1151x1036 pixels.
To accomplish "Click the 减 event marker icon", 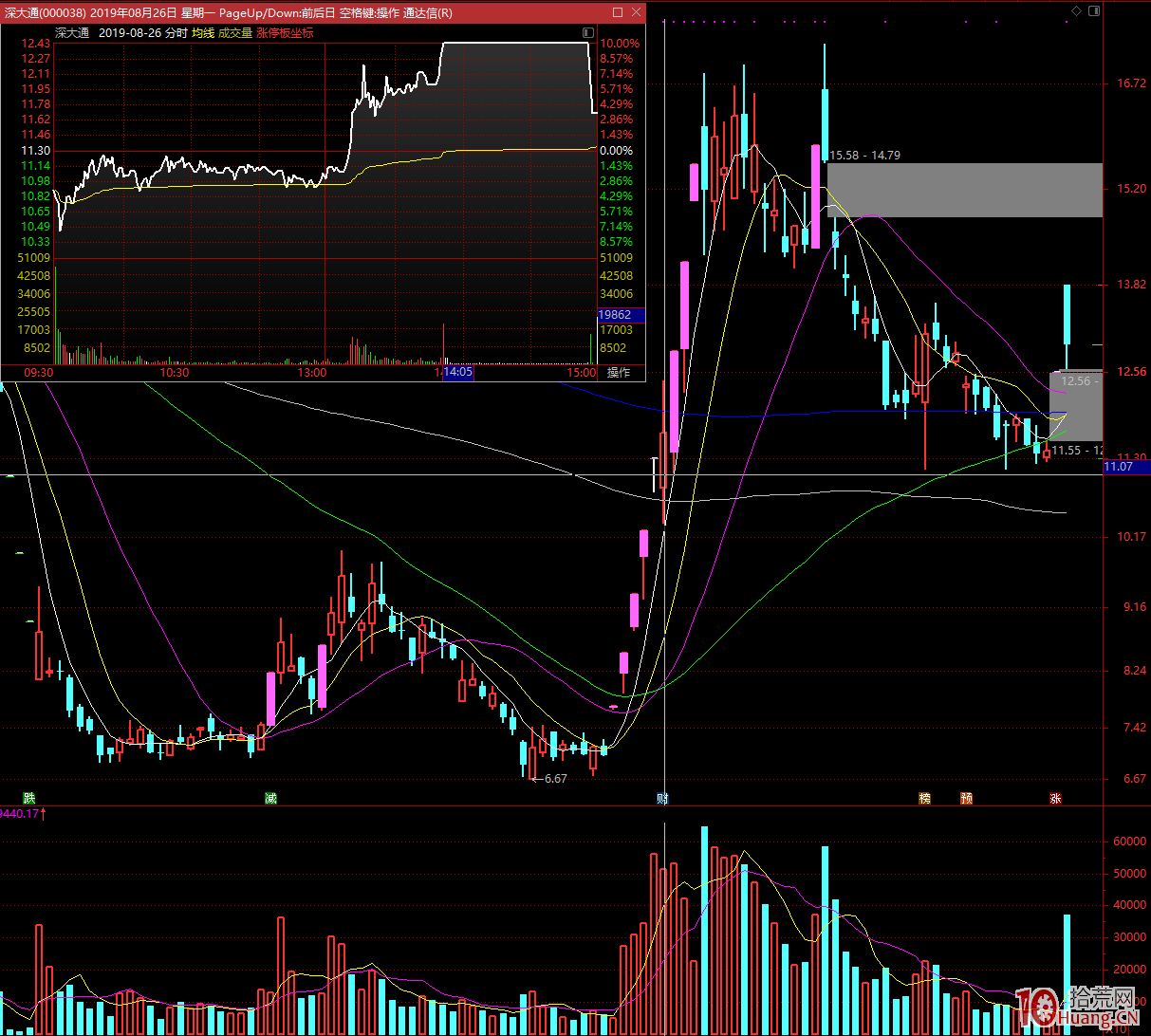I will pos(270,799).
